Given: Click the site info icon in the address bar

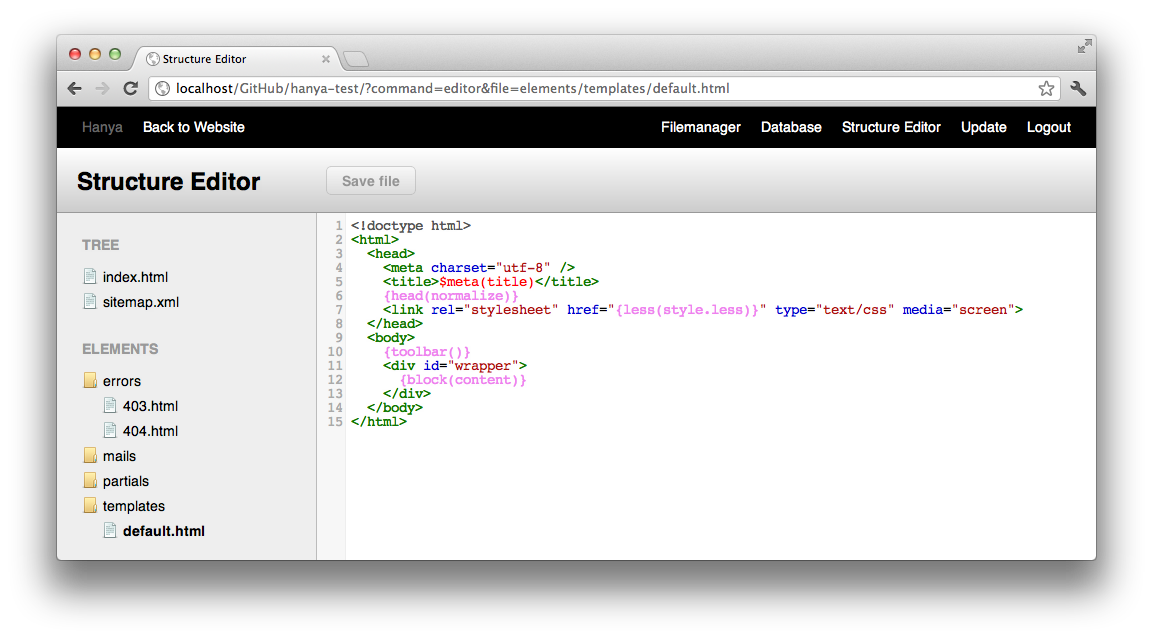Looking at the screenshot, I should pyautogui.click(x=162, y=88).
